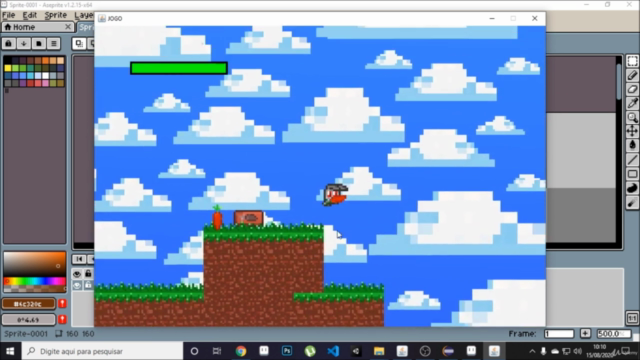640x360 pixels.
Task: Expand the system tray hidden icons arrow
Action: [x=532, y=351]
